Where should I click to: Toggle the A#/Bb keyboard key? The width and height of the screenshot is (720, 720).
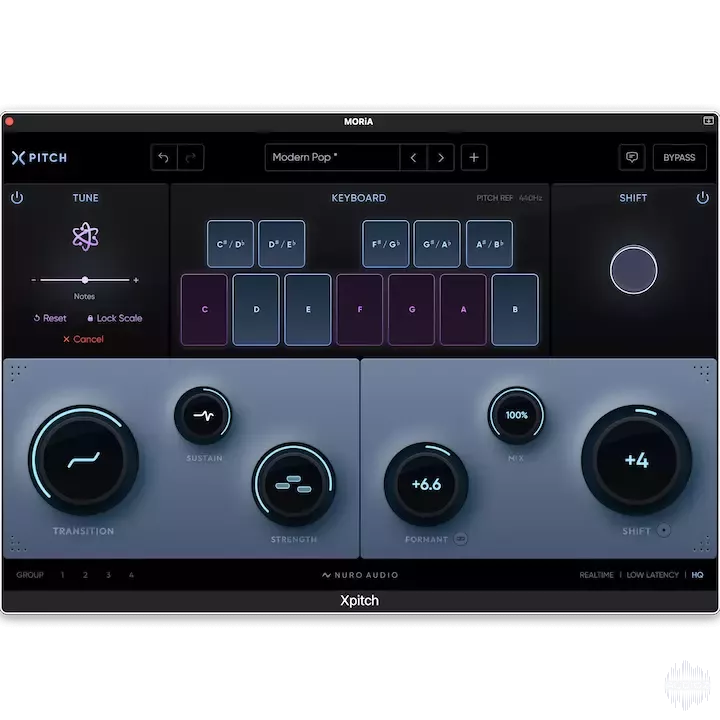(x=489, y=244)
